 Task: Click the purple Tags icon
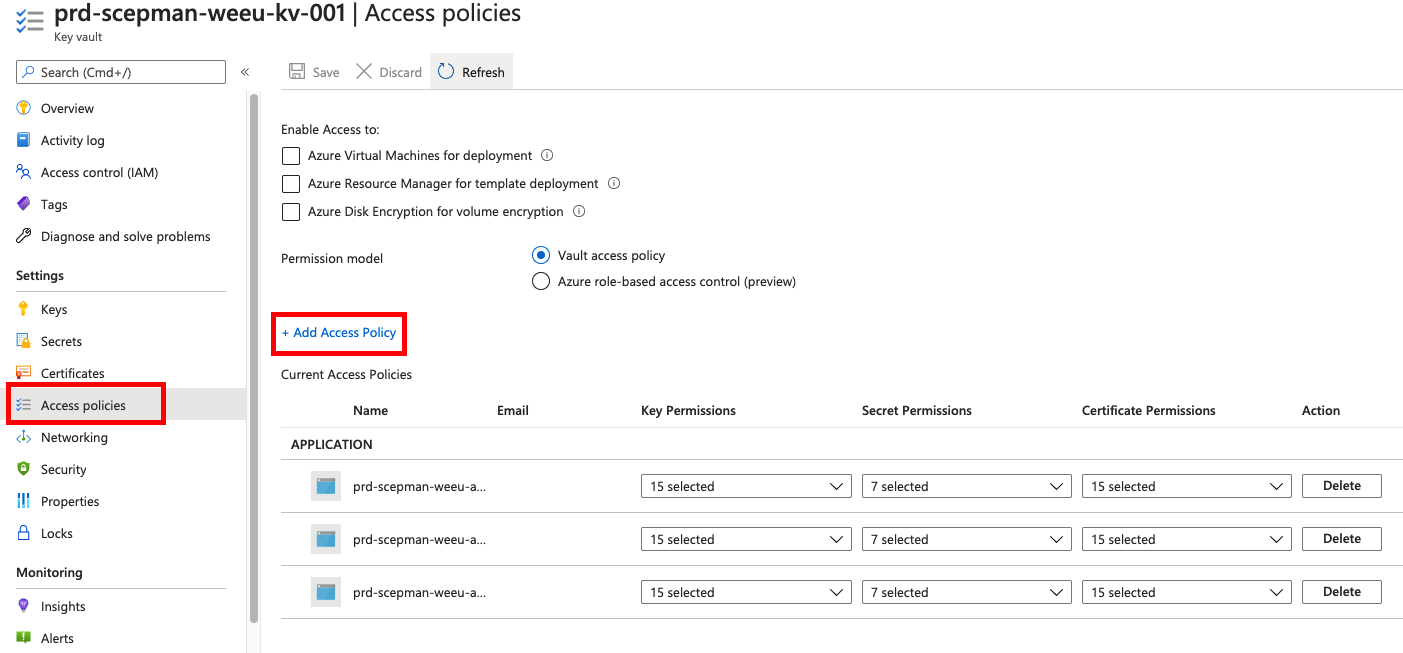[x=24, y=204]
